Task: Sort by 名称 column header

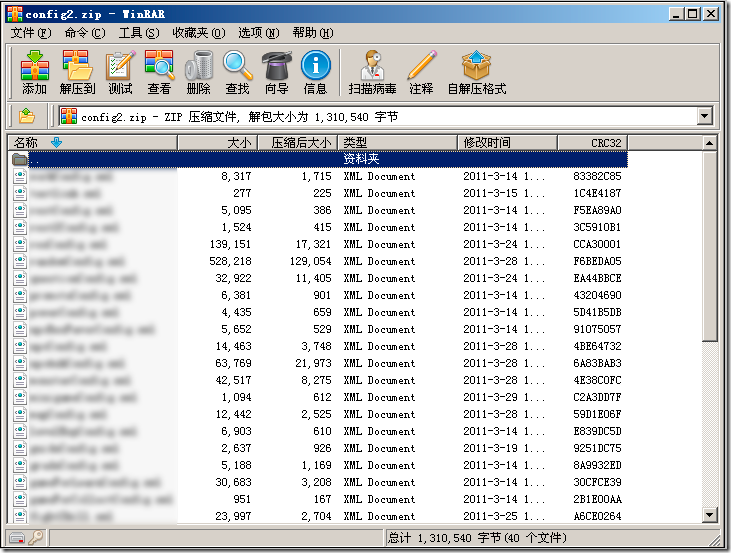Action: (93, 143)
